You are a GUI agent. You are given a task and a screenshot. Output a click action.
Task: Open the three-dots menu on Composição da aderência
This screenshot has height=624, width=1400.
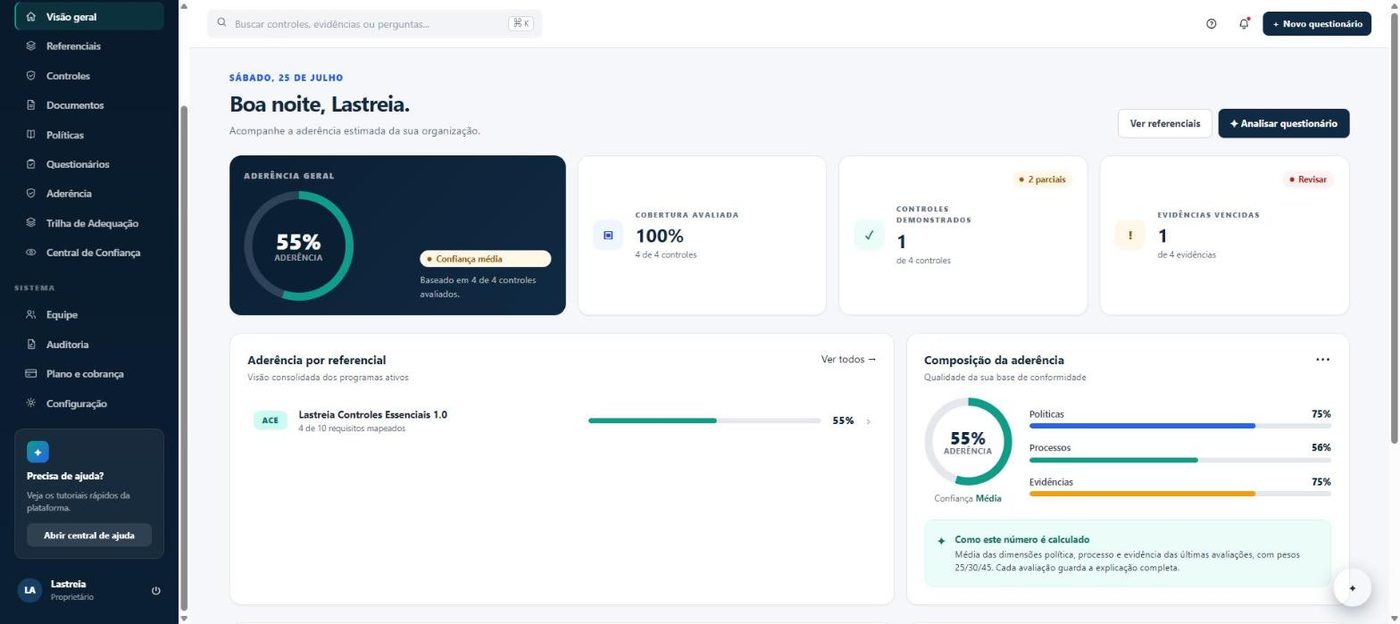(1323, 360)
